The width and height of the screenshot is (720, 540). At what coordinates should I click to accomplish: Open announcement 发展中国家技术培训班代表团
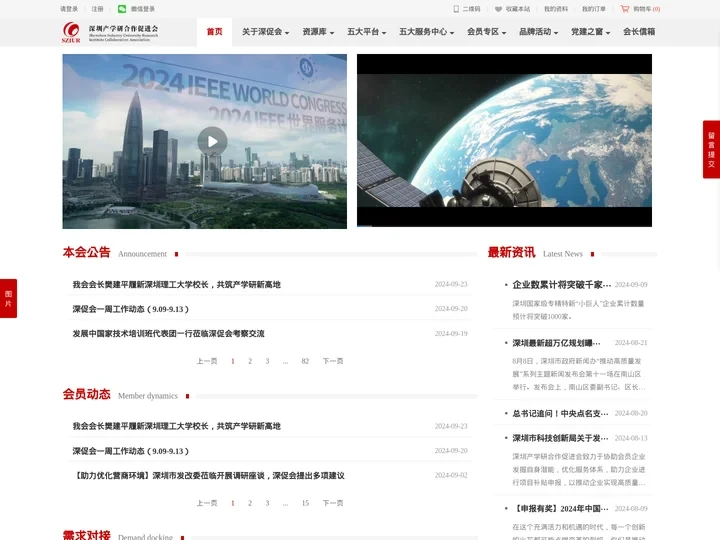168,333
